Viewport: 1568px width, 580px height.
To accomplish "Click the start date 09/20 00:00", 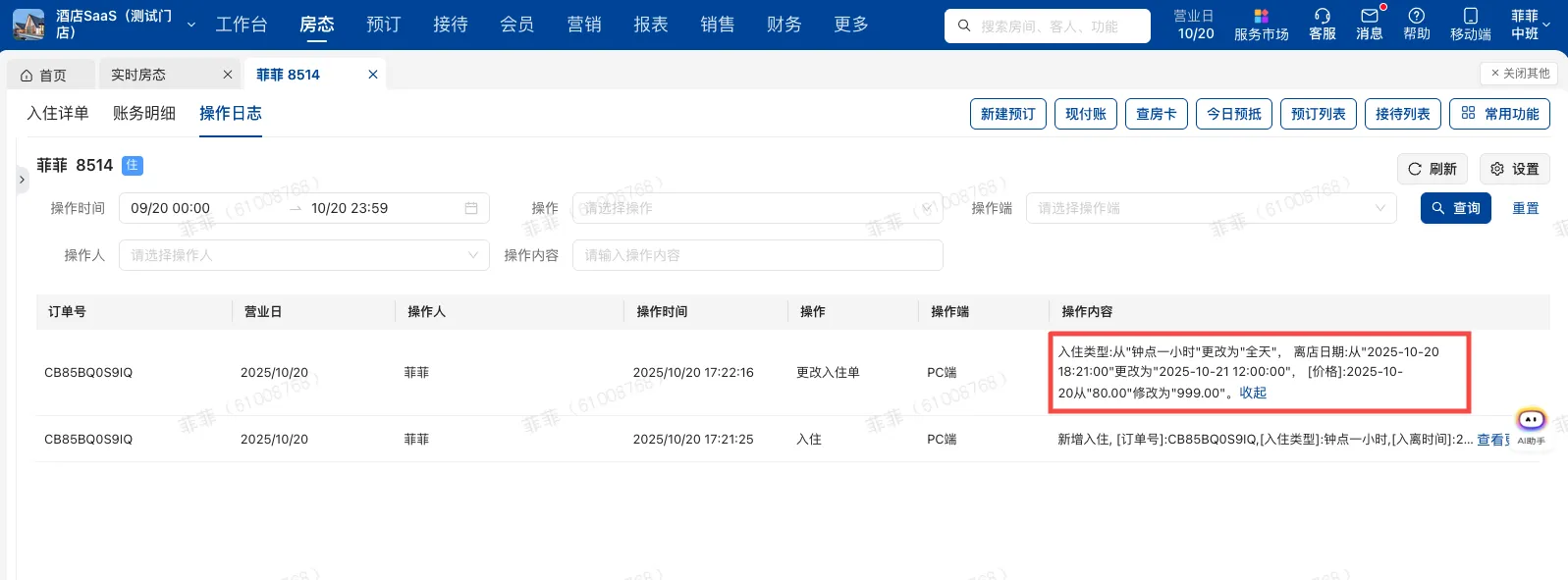I will pyautogui.click(x=170, y=208).
